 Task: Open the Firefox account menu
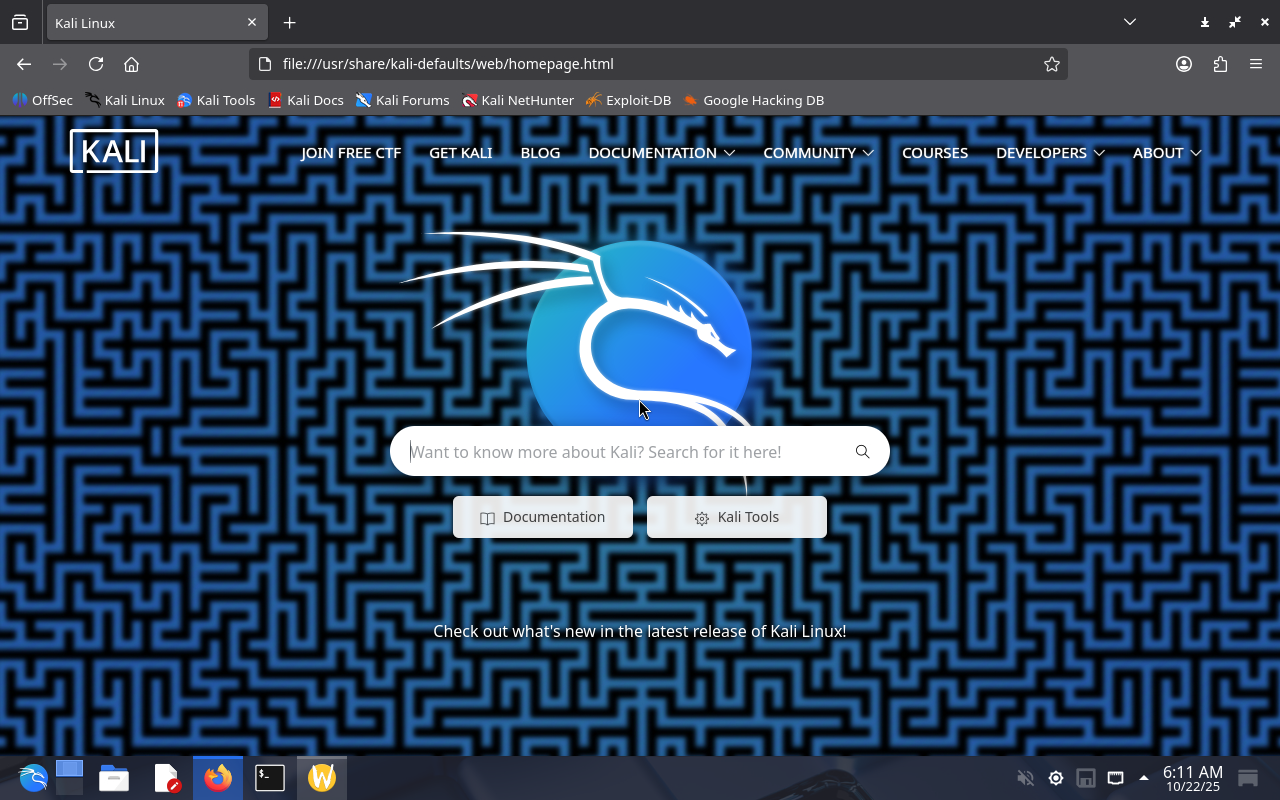click(1184, 64)
